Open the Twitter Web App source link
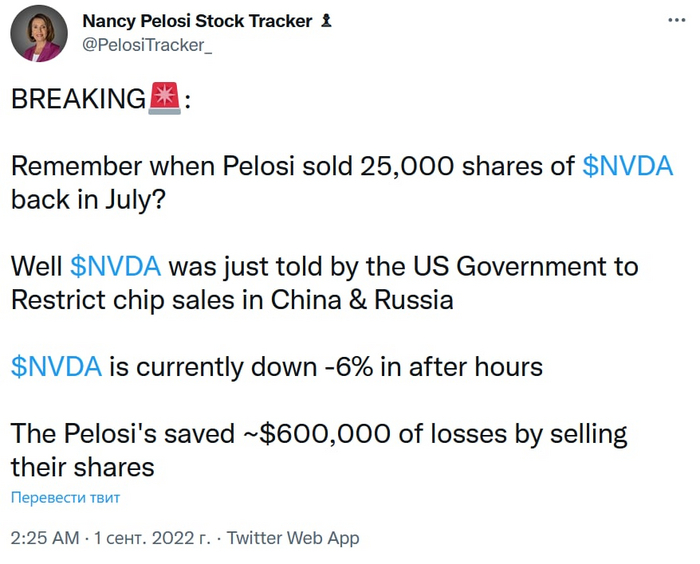 point(293,538)
